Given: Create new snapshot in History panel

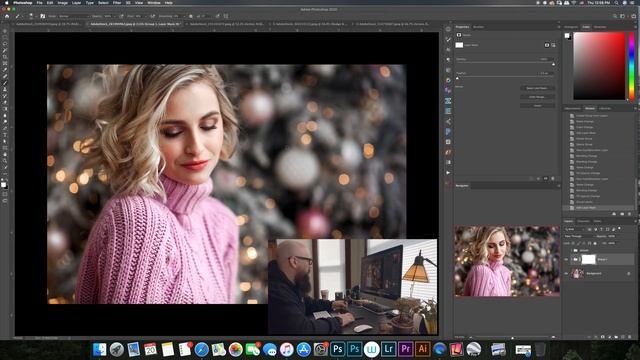Looking at the screenshot, I should (x=622, y=213).
